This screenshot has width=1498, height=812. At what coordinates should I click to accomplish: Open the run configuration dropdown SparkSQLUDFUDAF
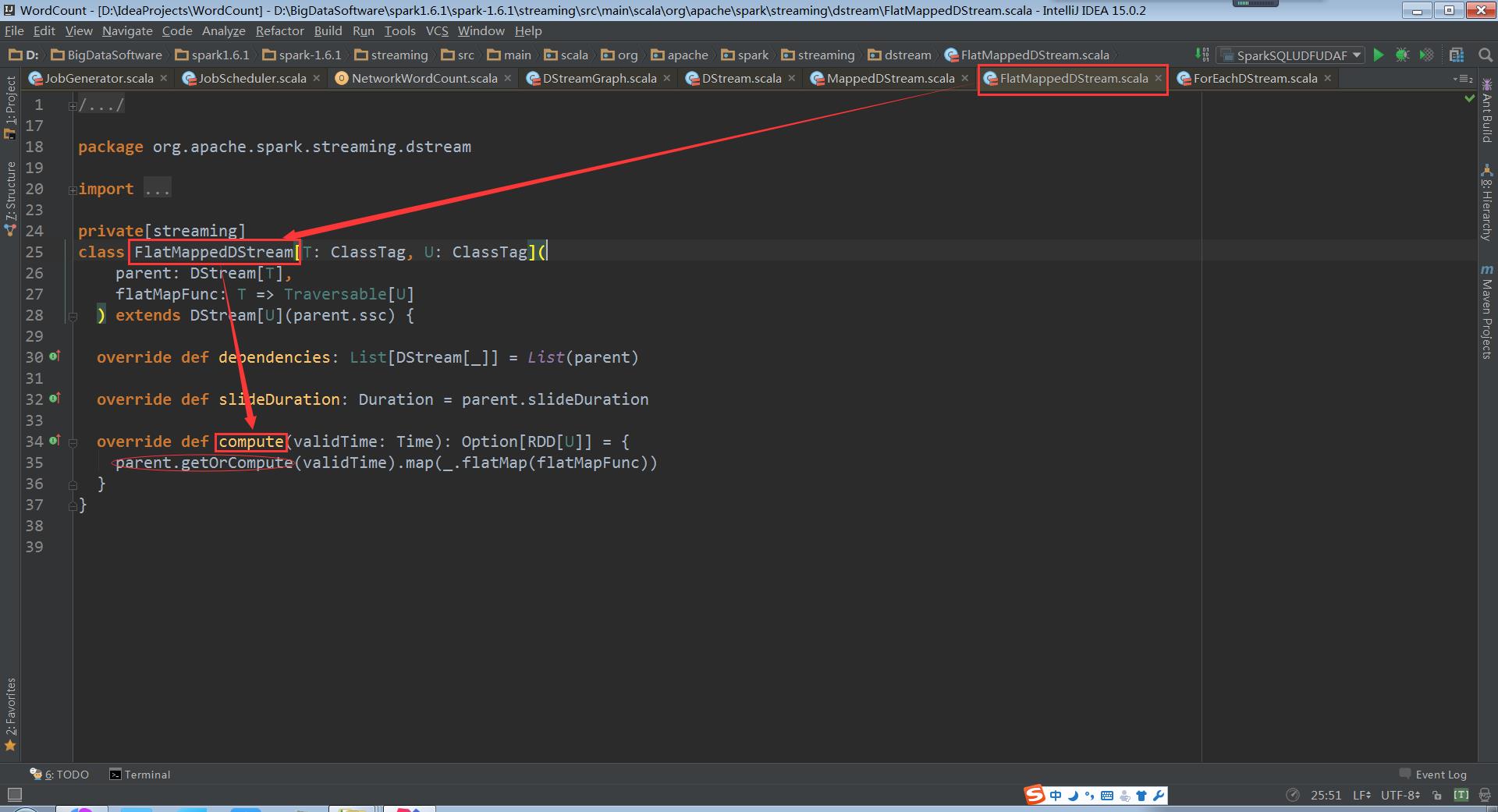click(1291, 55)
